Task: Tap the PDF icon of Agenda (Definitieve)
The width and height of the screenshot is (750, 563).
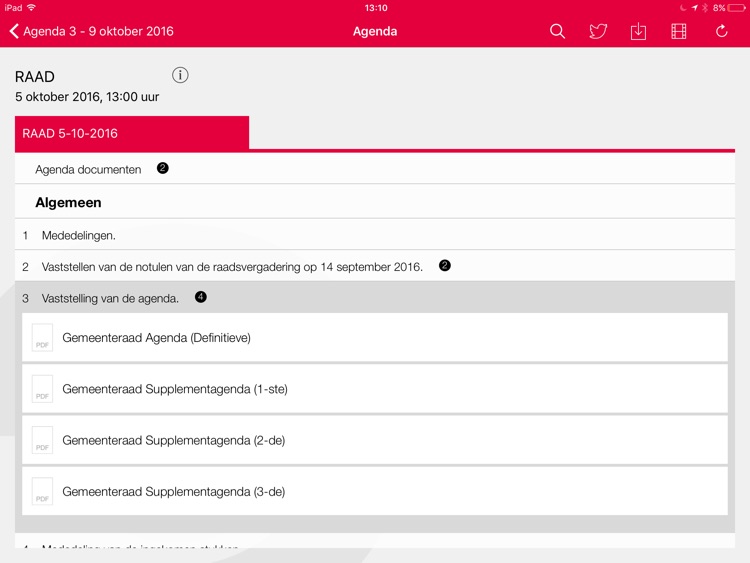Action: (42, 338)
